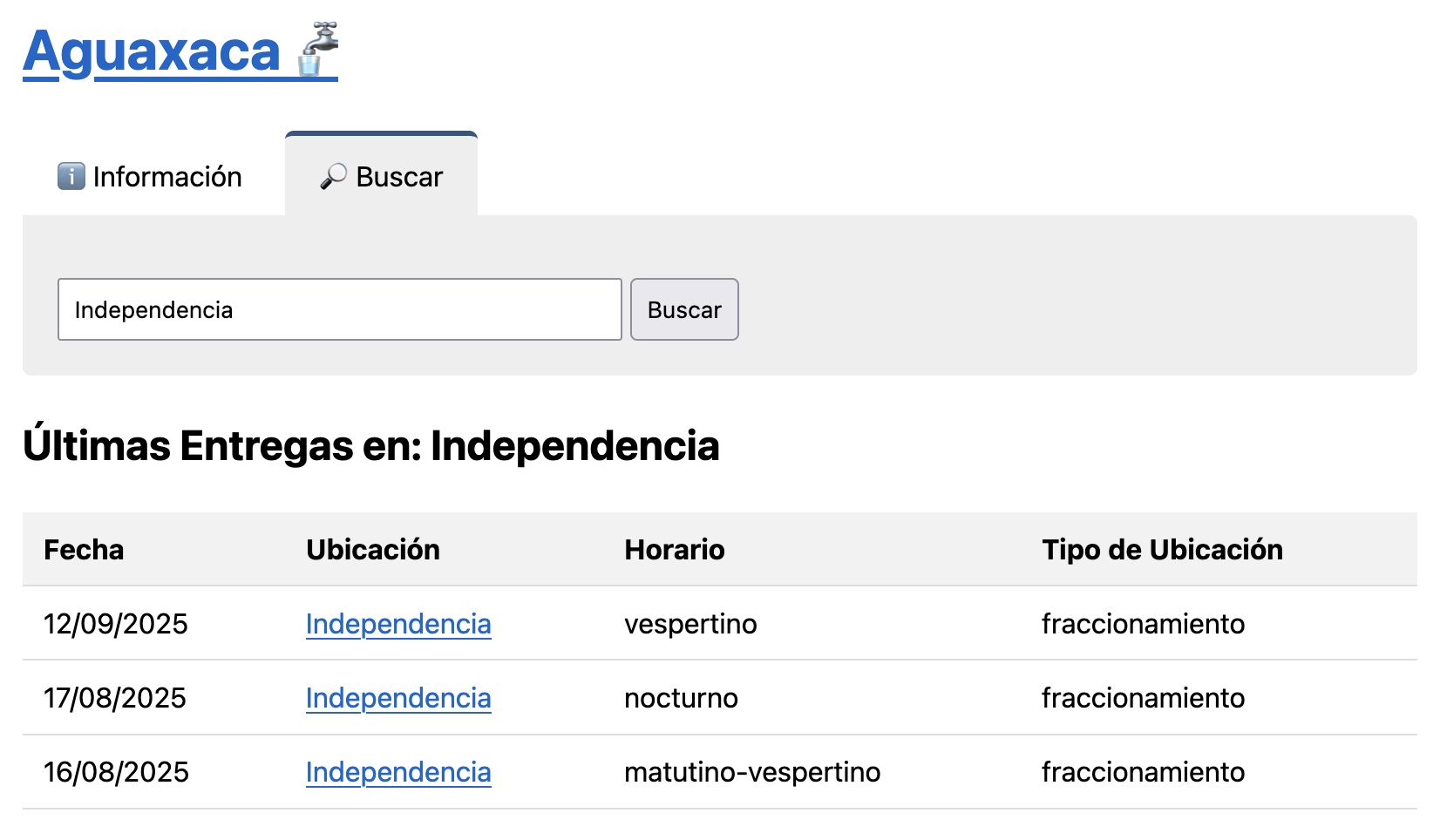The image size is (1440, 840).
Task: Select the vespertino schedule cell
Action: coord(690,624)
